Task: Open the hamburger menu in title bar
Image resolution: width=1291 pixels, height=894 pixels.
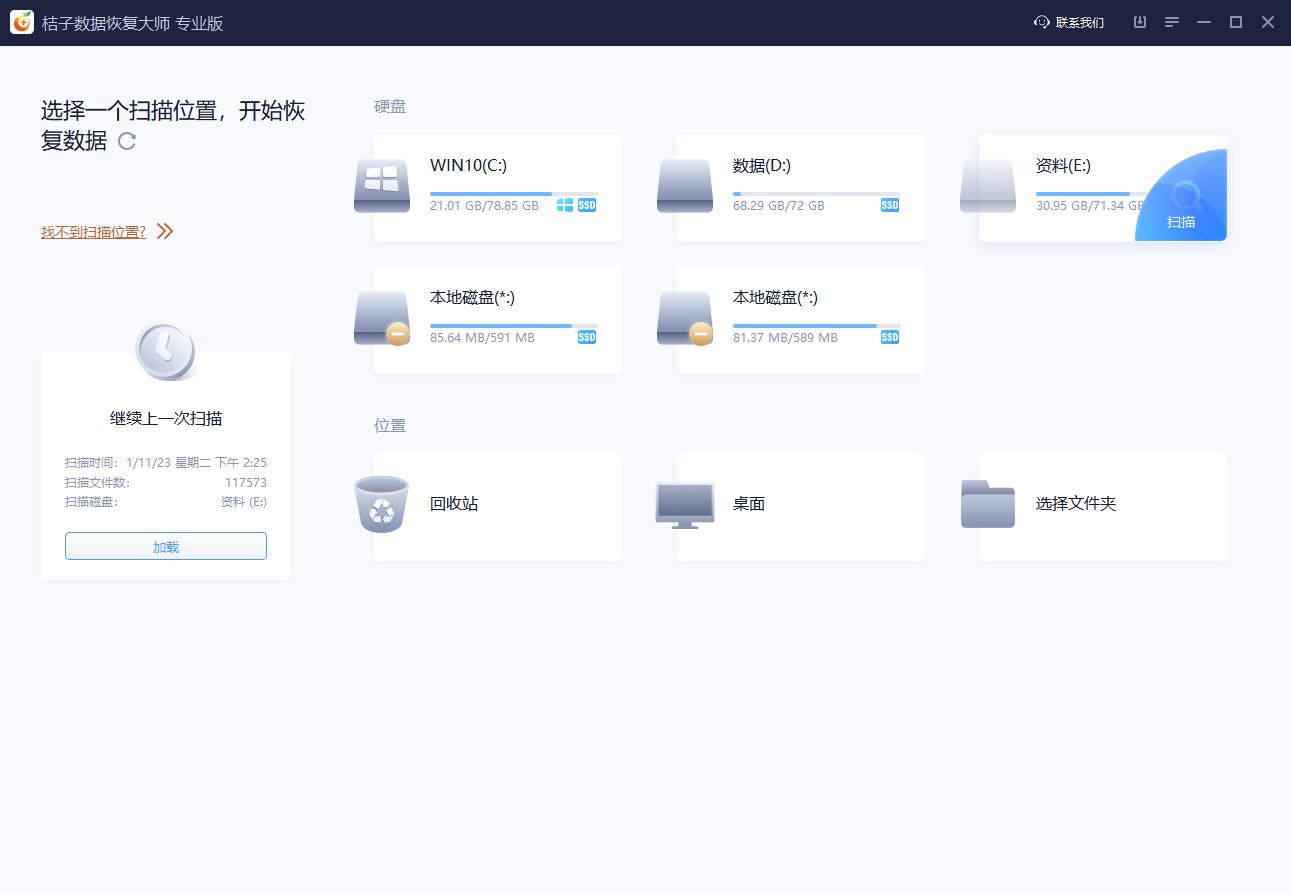Action: [x=1171, y=22]
